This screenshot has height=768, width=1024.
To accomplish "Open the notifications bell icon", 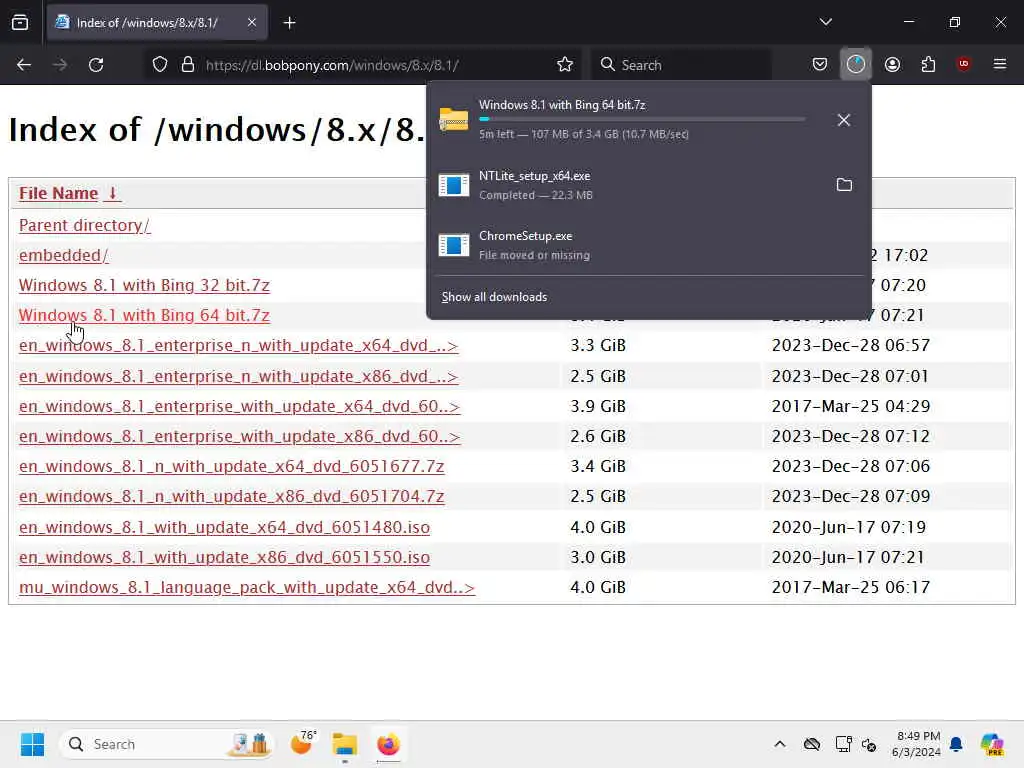I will tap(956, 744).
